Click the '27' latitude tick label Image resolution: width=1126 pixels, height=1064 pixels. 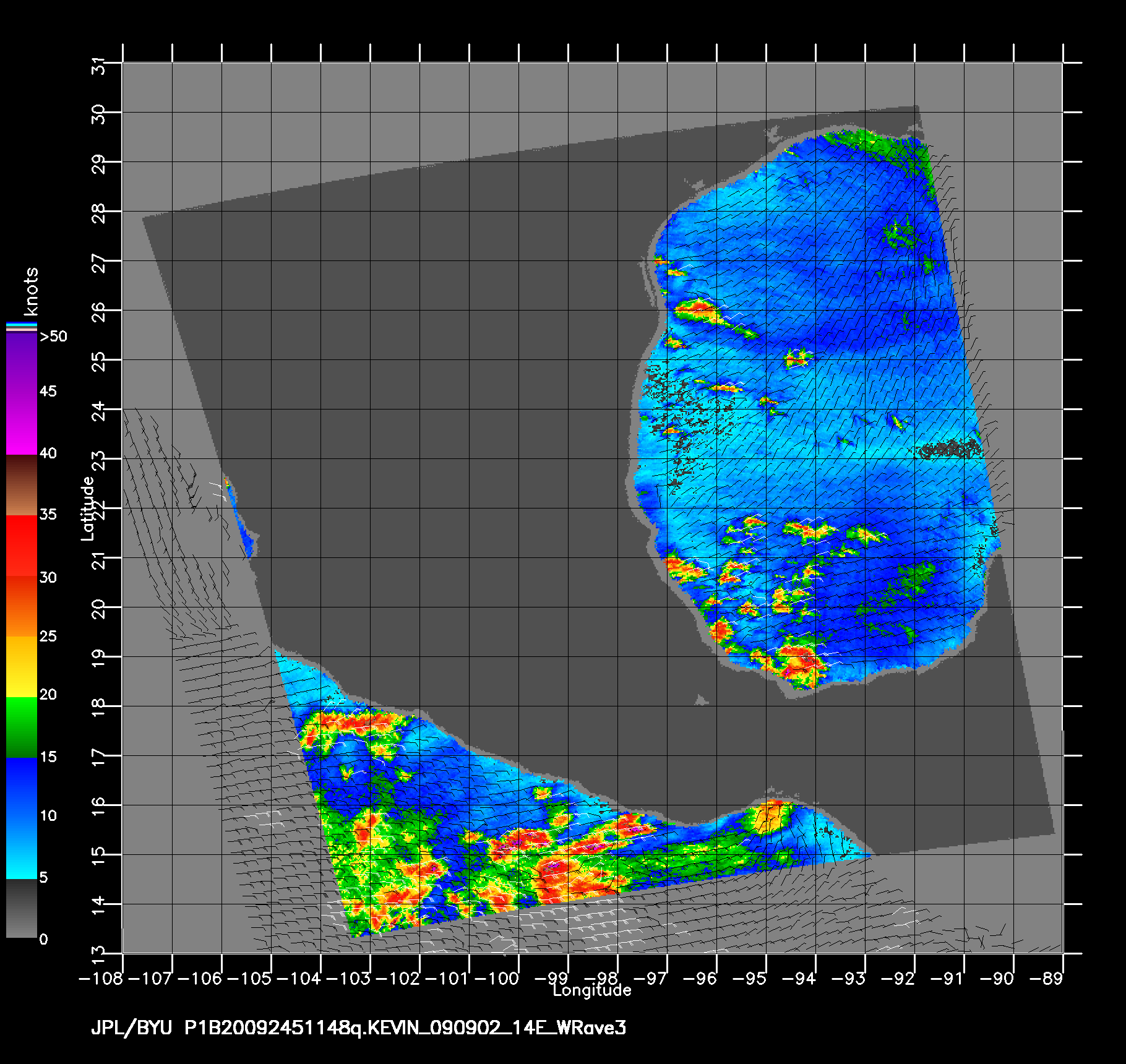[99, 263]
